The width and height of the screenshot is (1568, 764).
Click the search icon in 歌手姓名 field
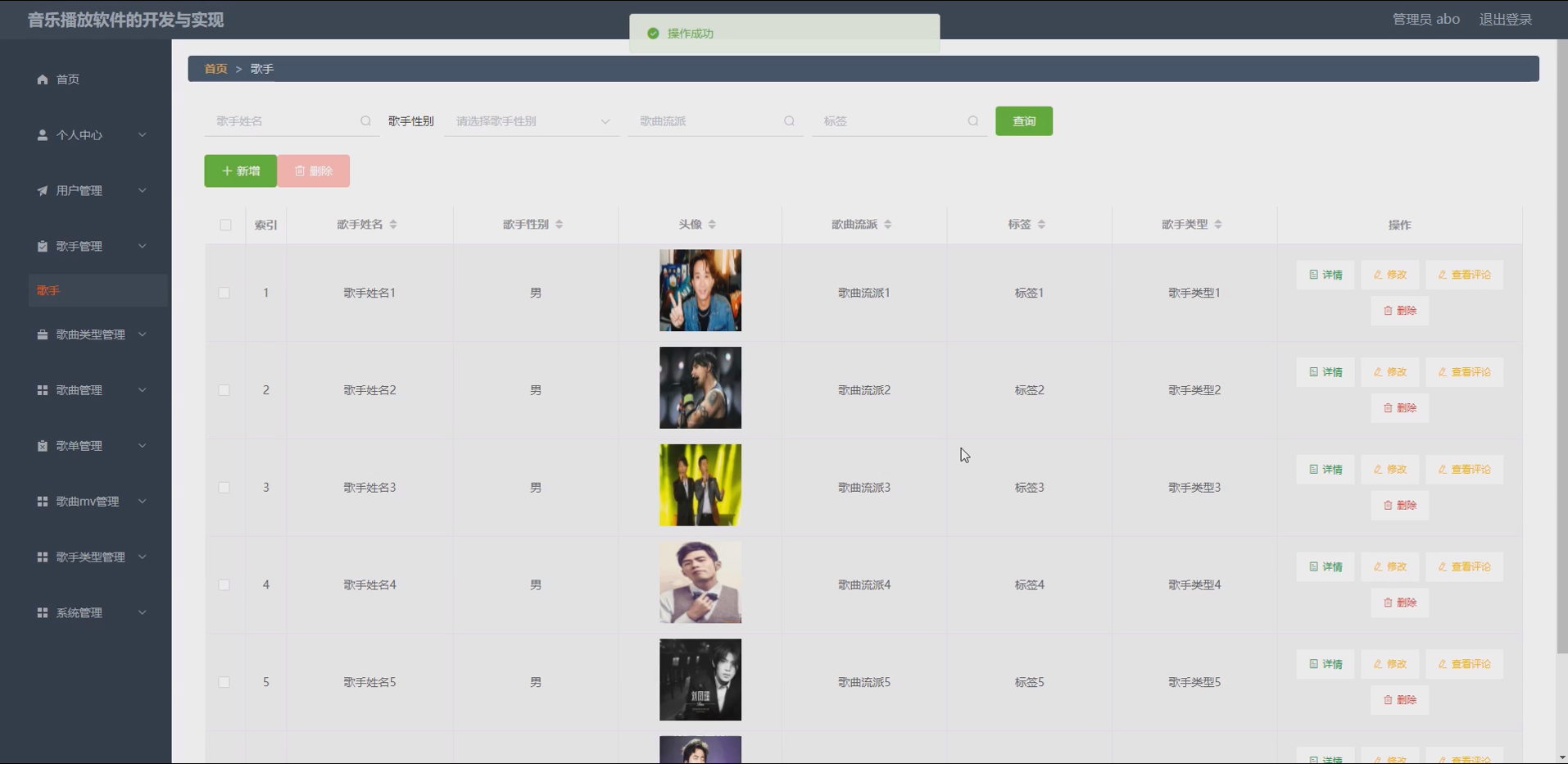[x=365, y=121]
